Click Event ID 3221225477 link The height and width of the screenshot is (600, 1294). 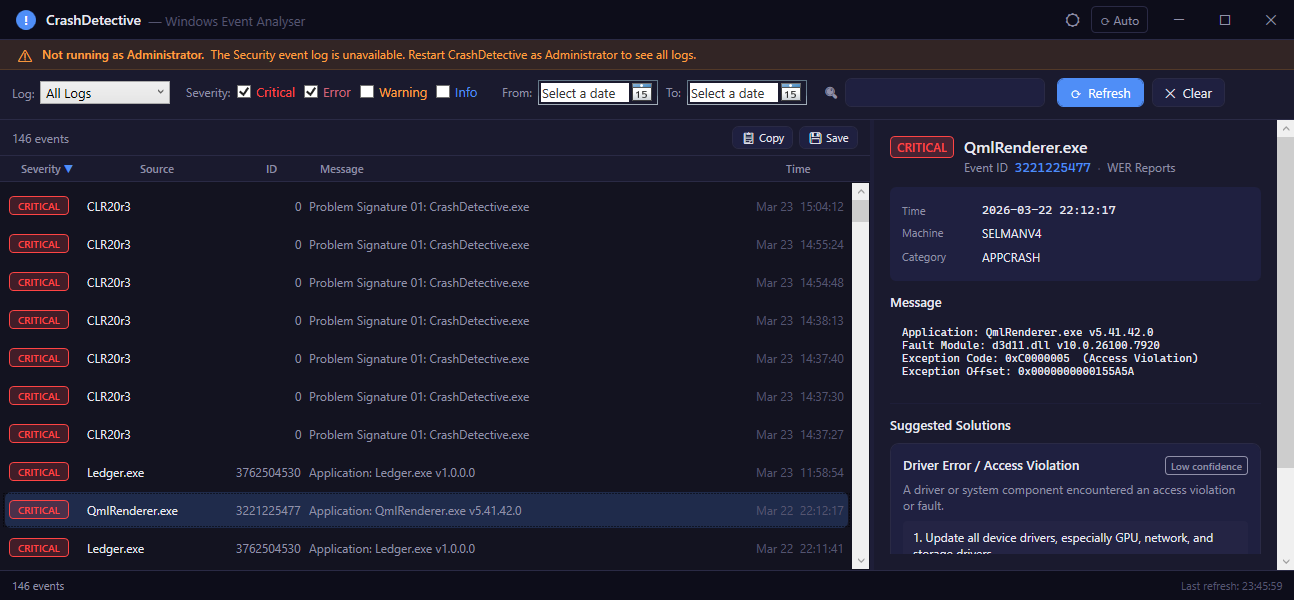coord(1052,168)
